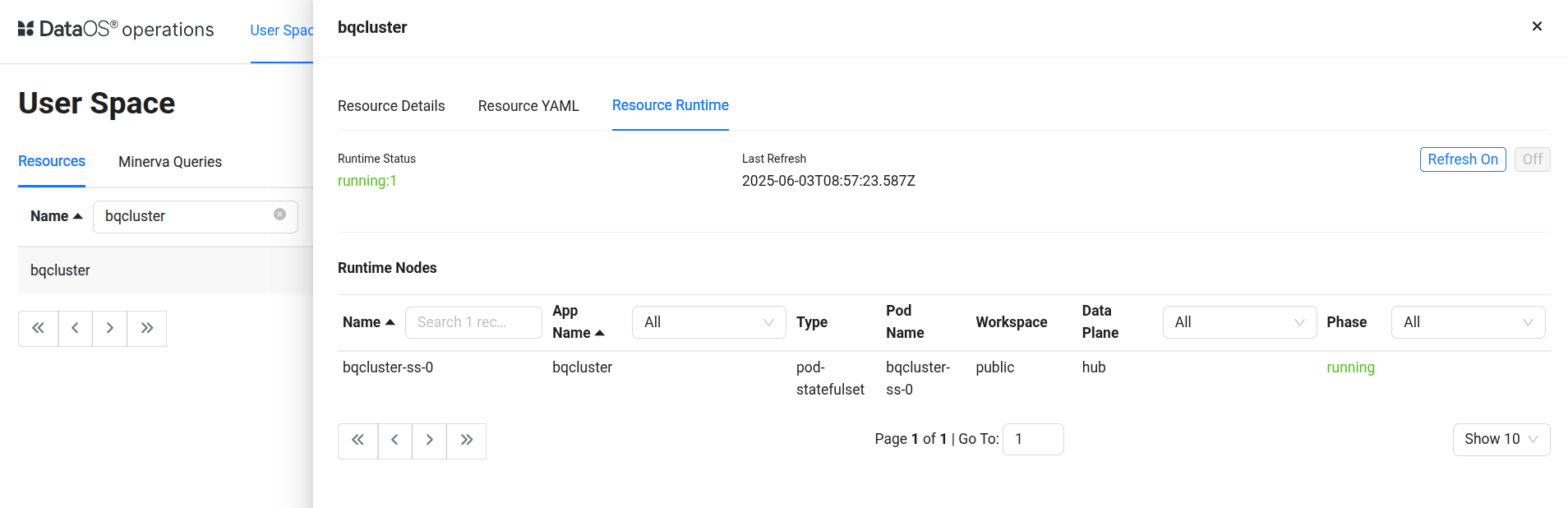Close the bqcluster details panel
1568x508 pixels.
(x=1537, y=26)
